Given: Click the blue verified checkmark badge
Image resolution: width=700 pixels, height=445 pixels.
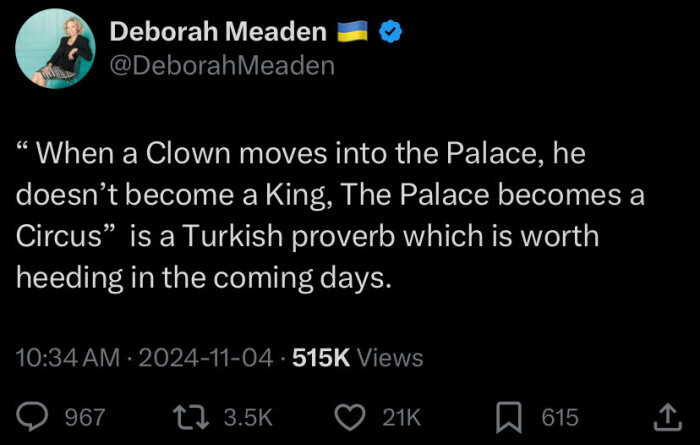Looking at the screenshot, I should 392,33.
